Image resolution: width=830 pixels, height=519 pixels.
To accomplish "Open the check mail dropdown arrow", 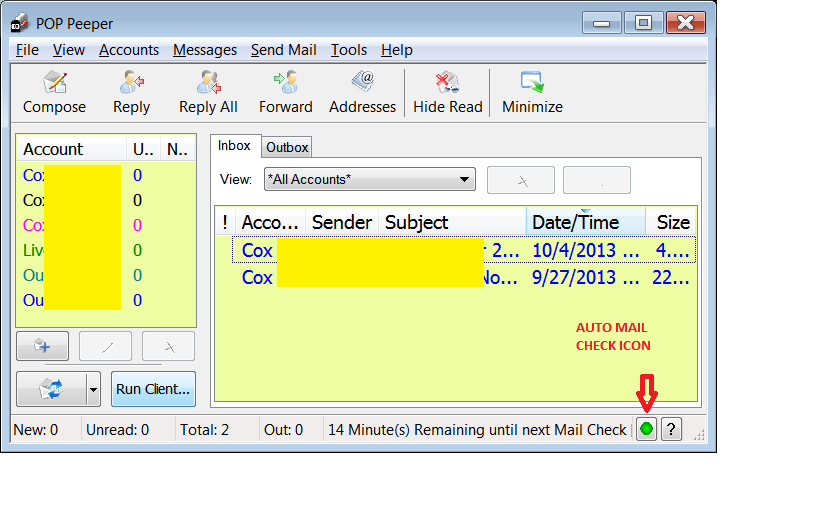I will pyautogui.click(x=93, y=389).
